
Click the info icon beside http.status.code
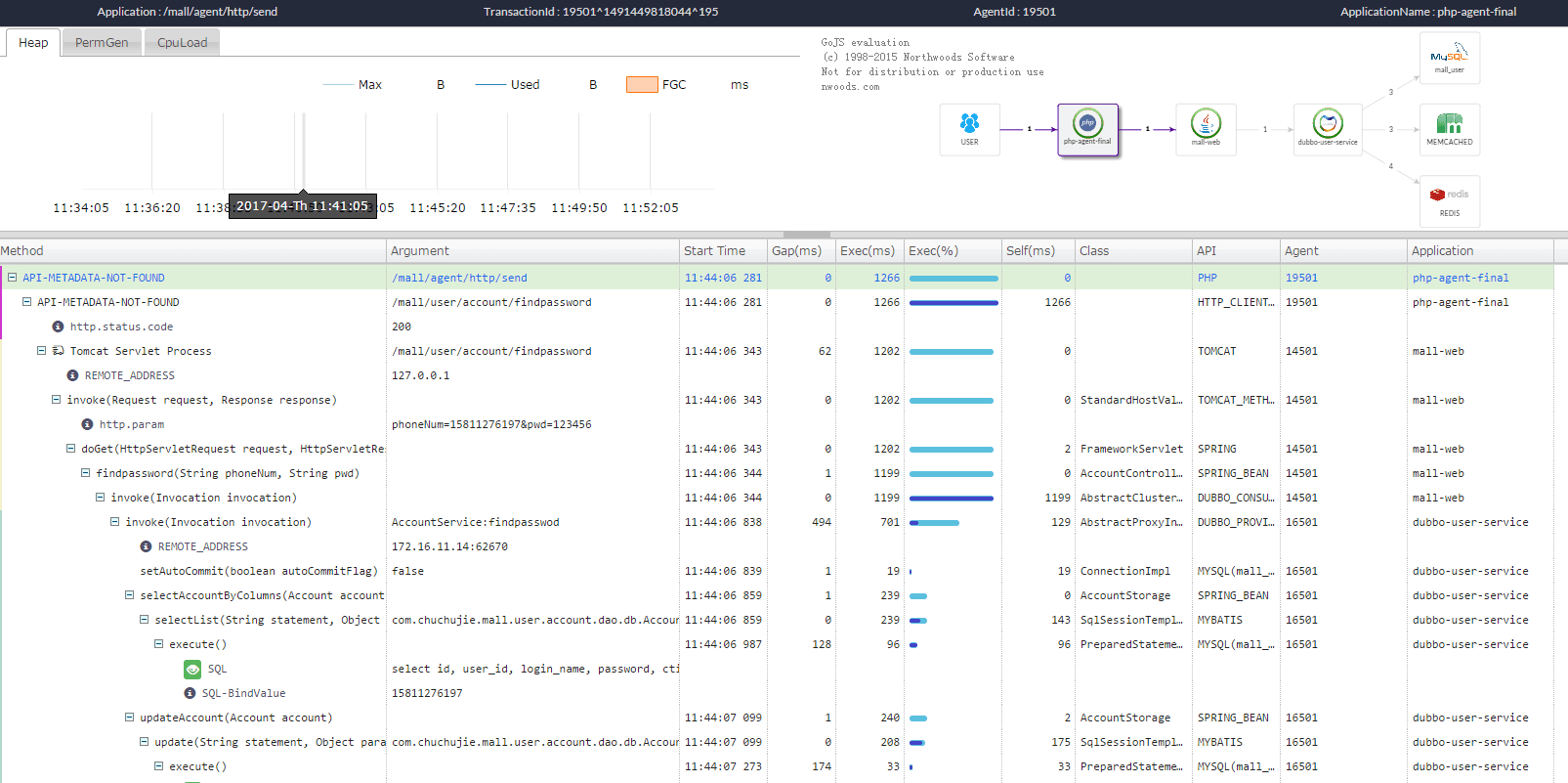[58, 326]
